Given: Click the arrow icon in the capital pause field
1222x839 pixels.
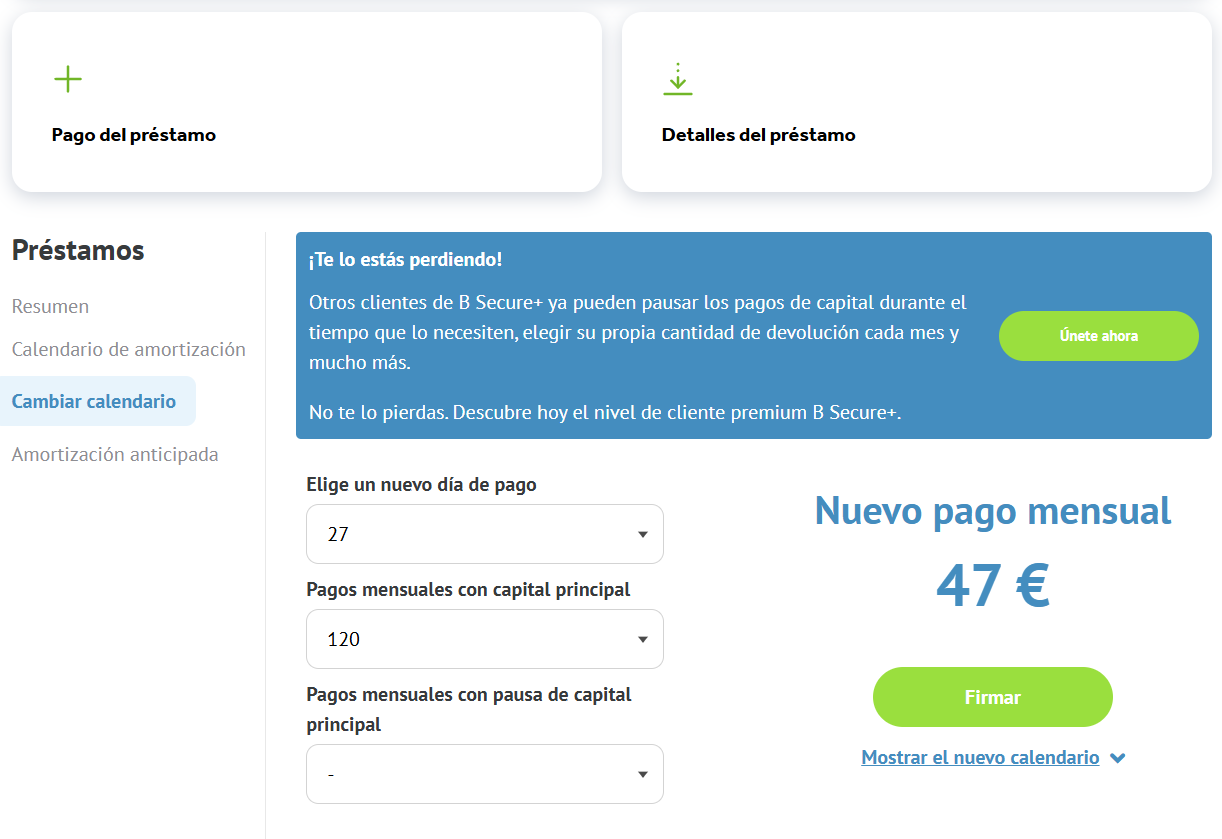Looking at the screenshot, I should click(x=643, y=774).
